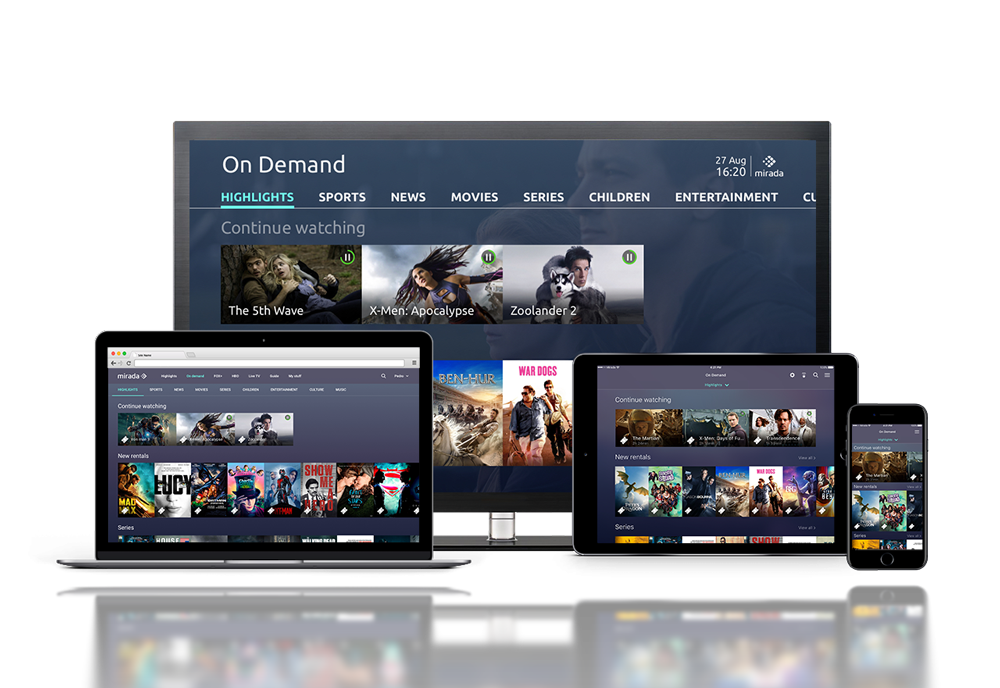
Task: Open the War Dogs poster on the TV
Action: [537, 413]
